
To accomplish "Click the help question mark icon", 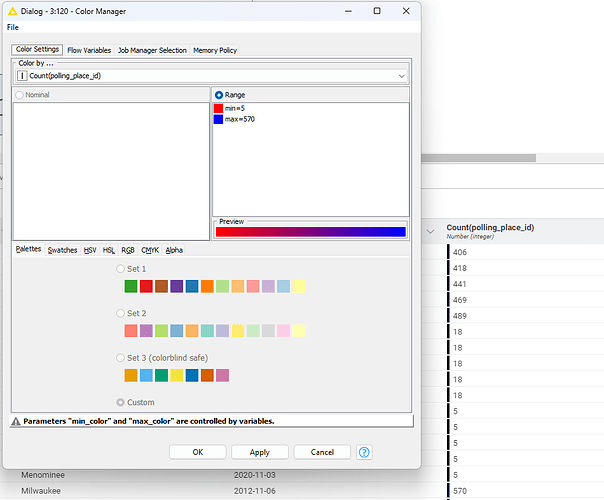I will [x=364, y=452].
